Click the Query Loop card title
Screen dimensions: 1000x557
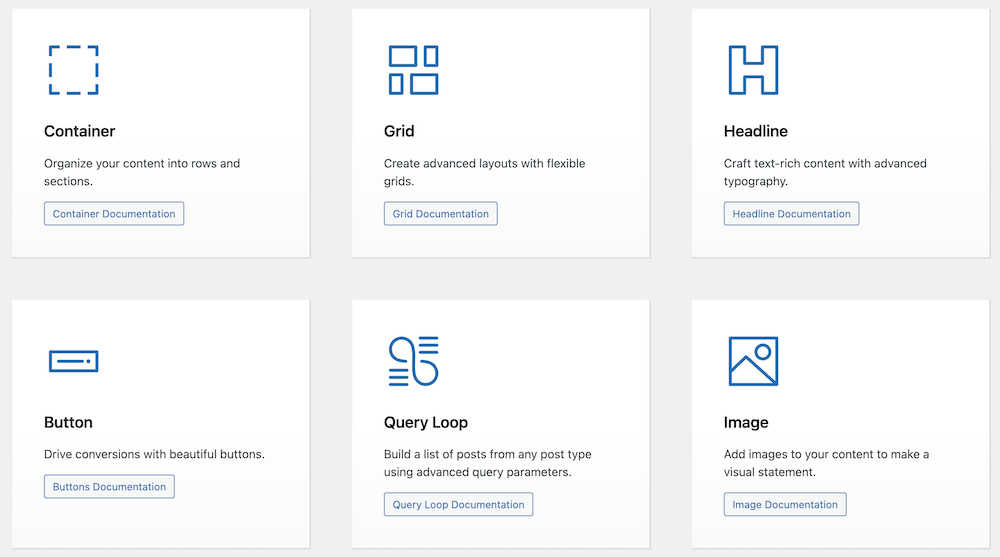click(x=426, y=422)
